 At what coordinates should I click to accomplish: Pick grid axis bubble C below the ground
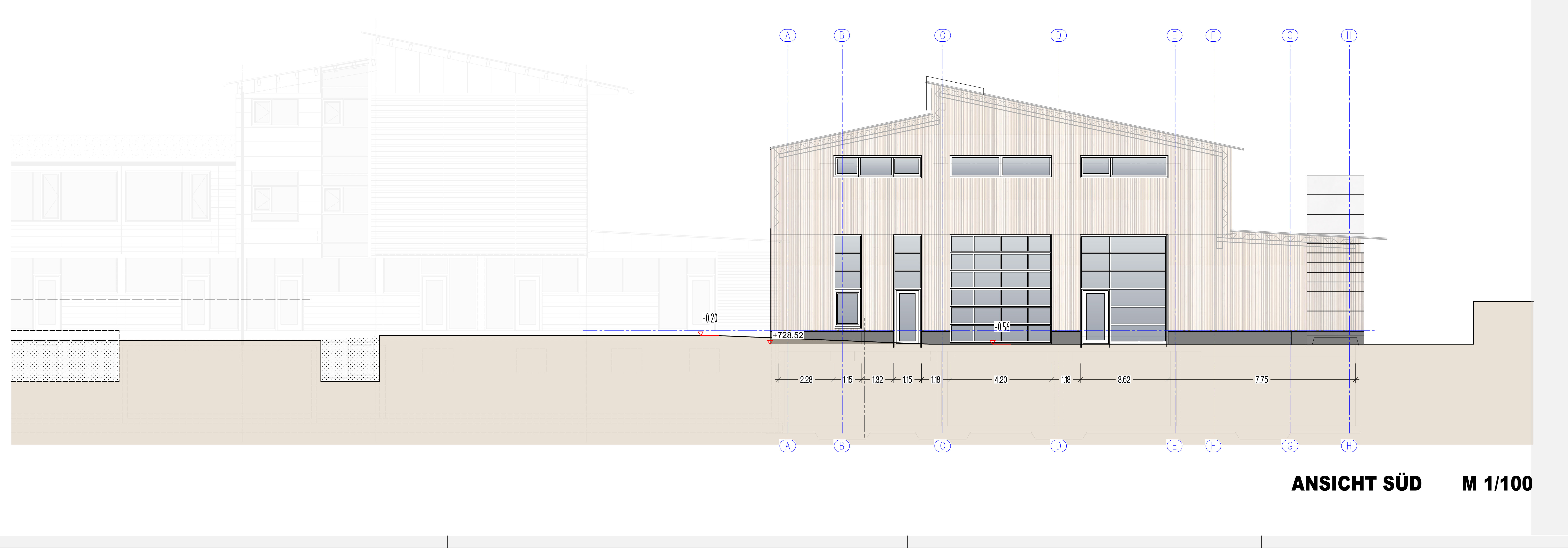943,446
